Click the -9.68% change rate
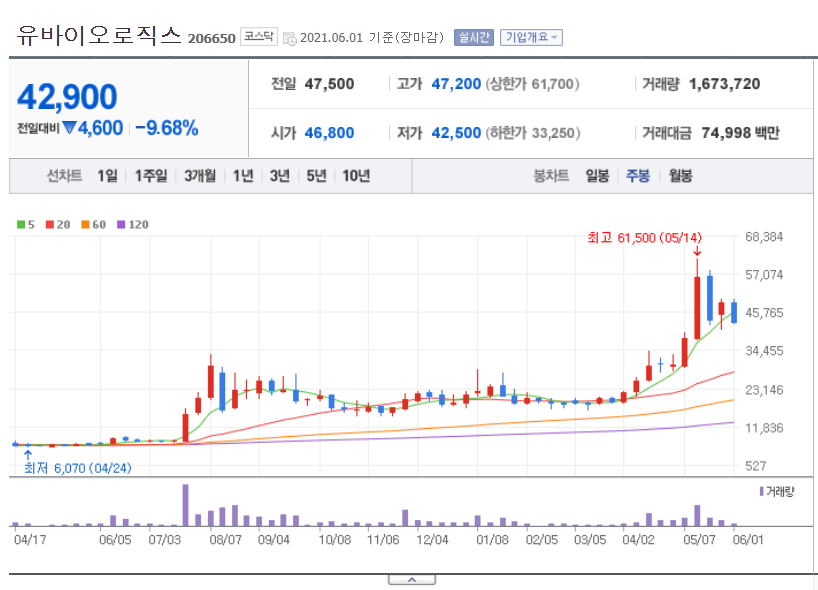818x590 pixels. [167, 128]
